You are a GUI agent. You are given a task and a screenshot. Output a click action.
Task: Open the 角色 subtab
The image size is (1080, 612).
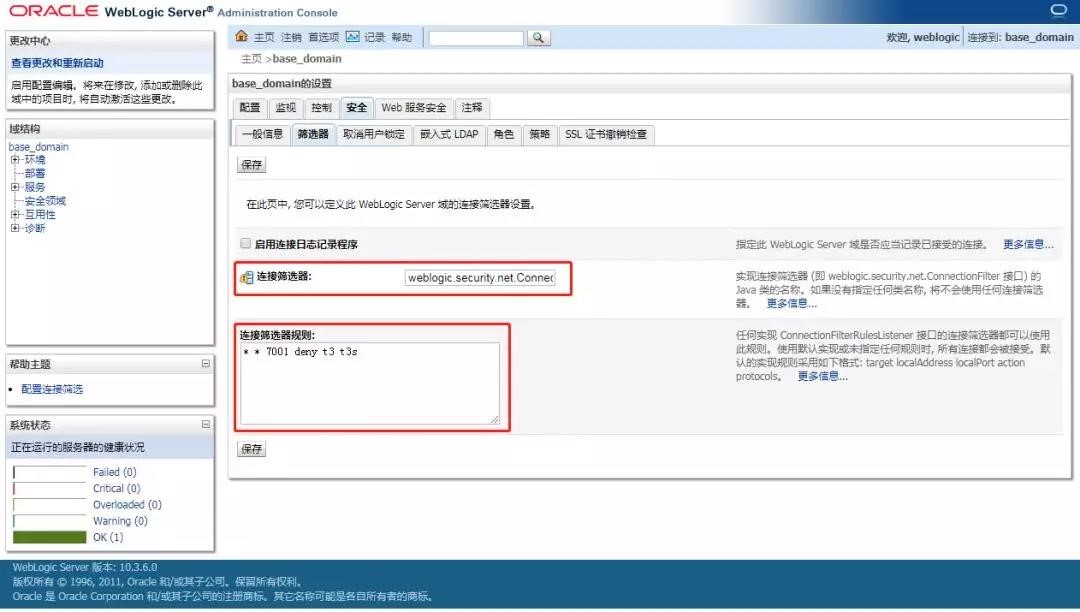(x=503, y=134)
